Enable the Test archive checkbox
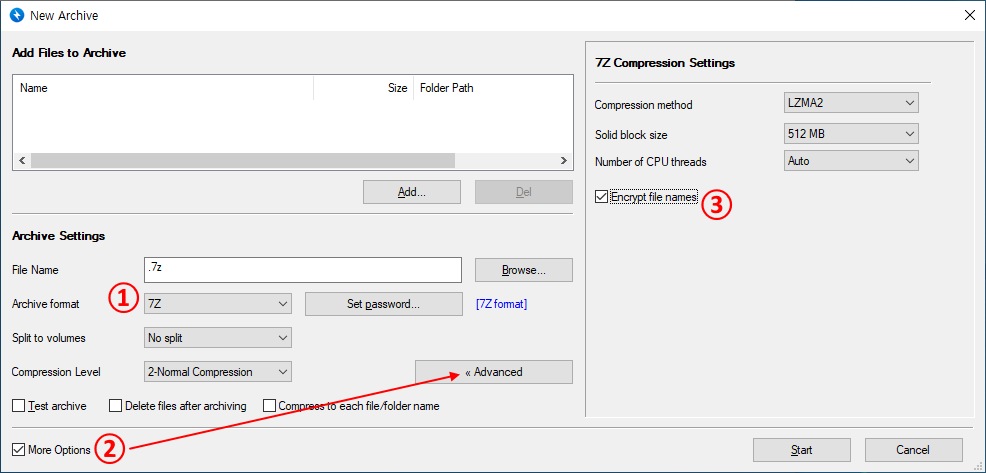This screenshot has width=986, height=473. (18, 406)
